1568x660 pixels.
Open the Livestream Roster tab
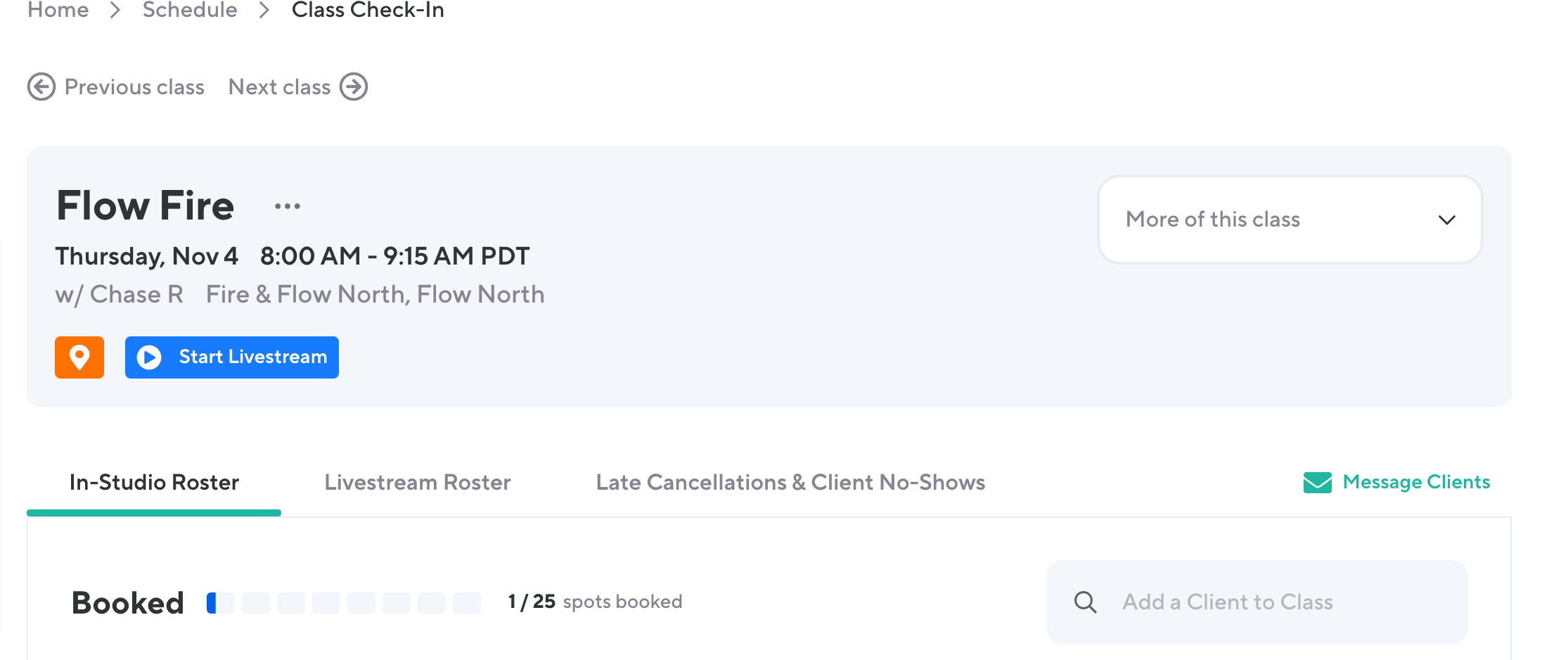pyautogui.click(x=417, y=483)
